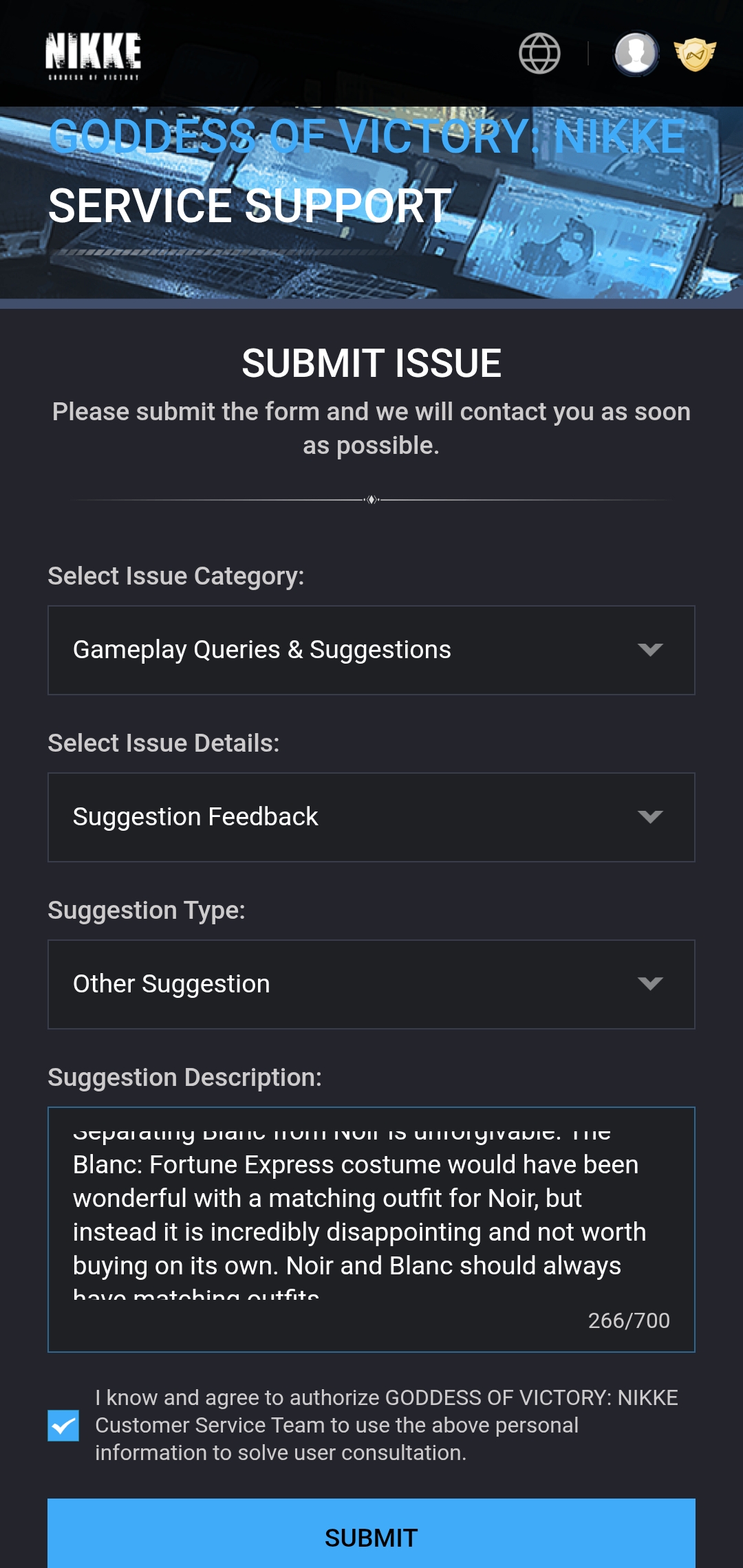Viewport: 743px width, 1568px height.
Task: Click the 266/700 character counter
Action: click(629, 1320)
